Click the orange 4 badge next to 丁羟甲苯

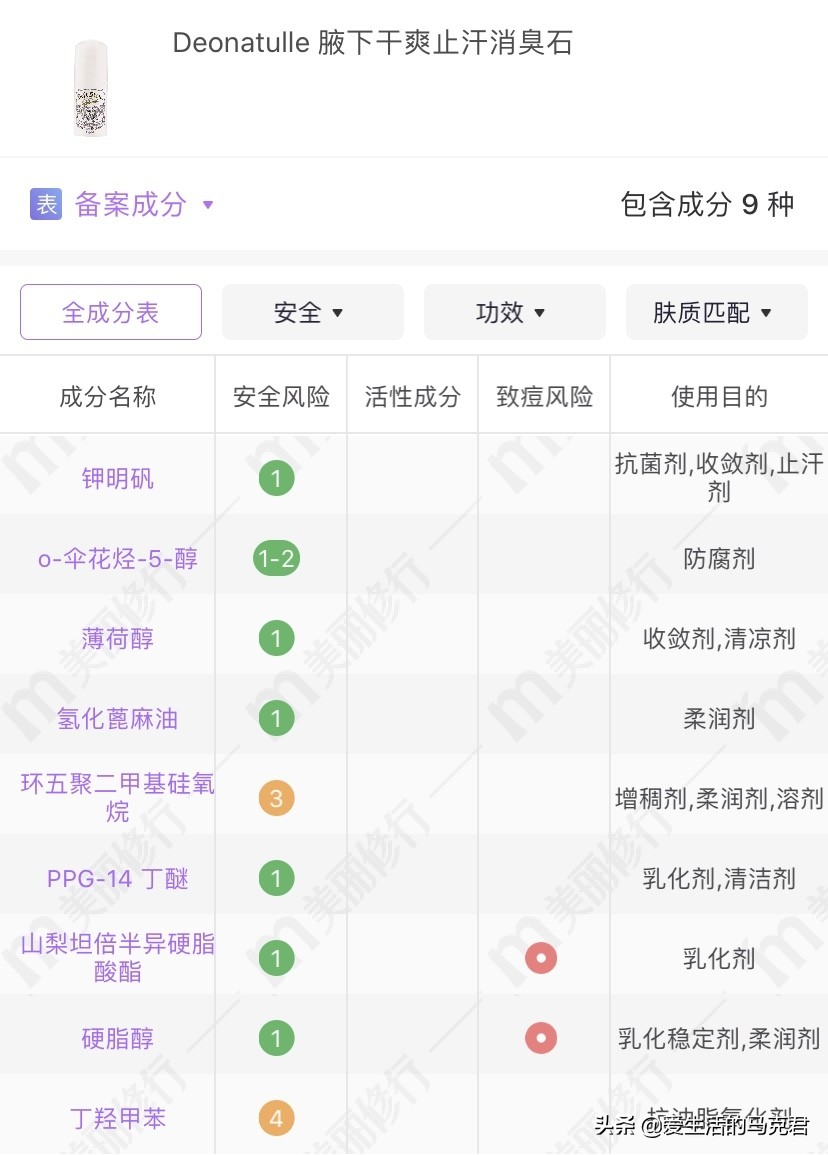[277, 1118]
